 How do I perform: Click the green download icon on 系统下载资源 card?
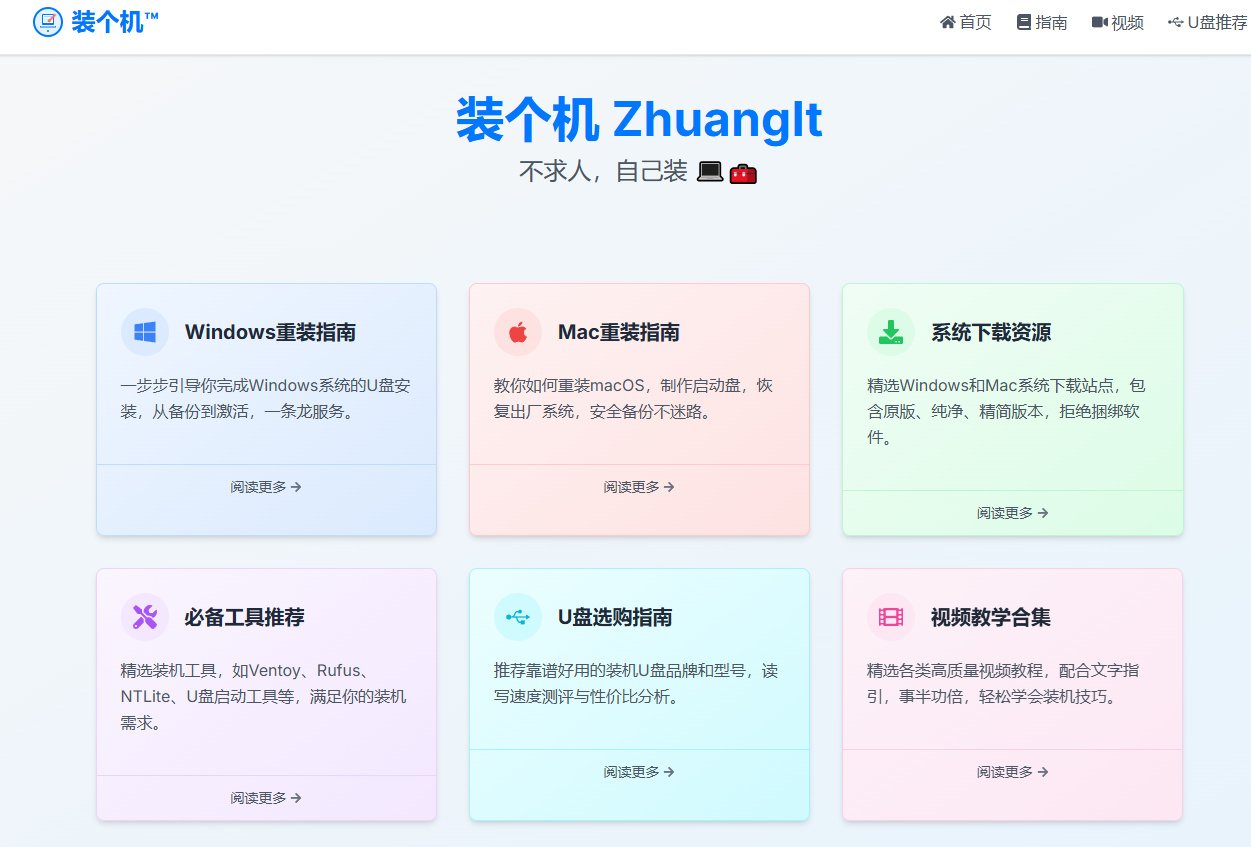click(891, 332)
